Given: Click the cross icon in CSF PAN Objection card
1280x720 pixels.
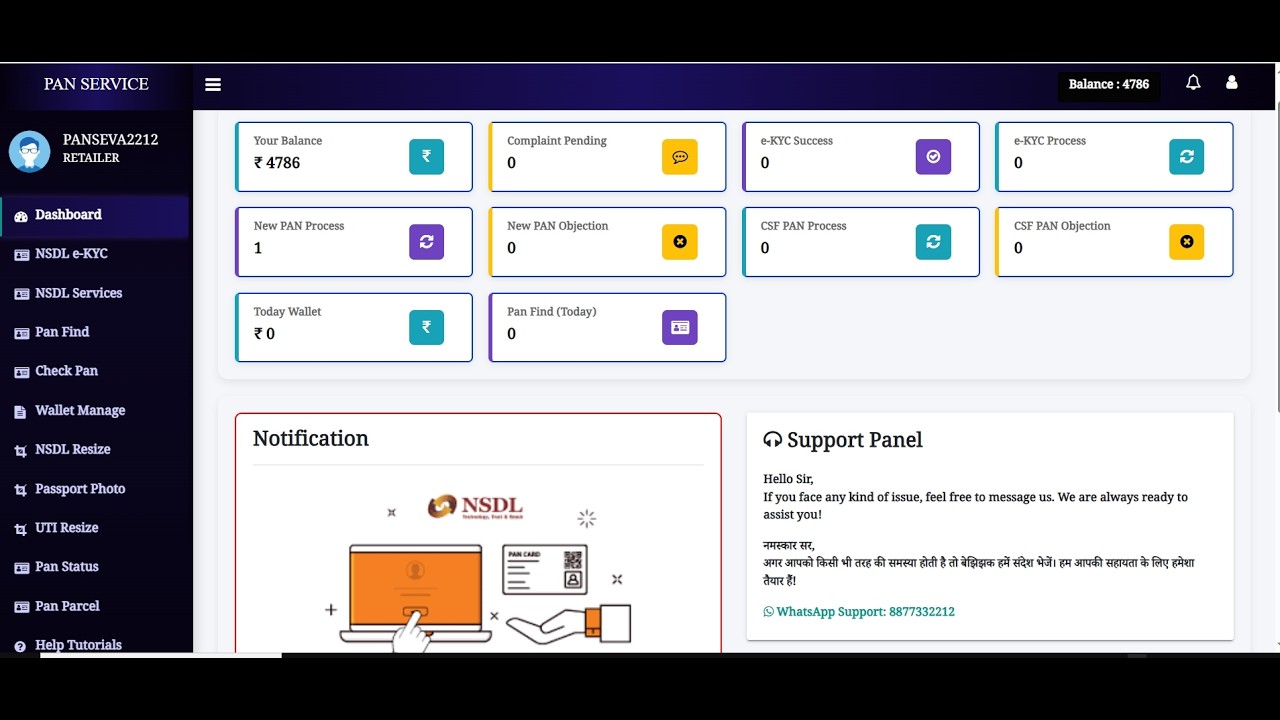Looking at the screenshot, I should tap(1187, 242).
